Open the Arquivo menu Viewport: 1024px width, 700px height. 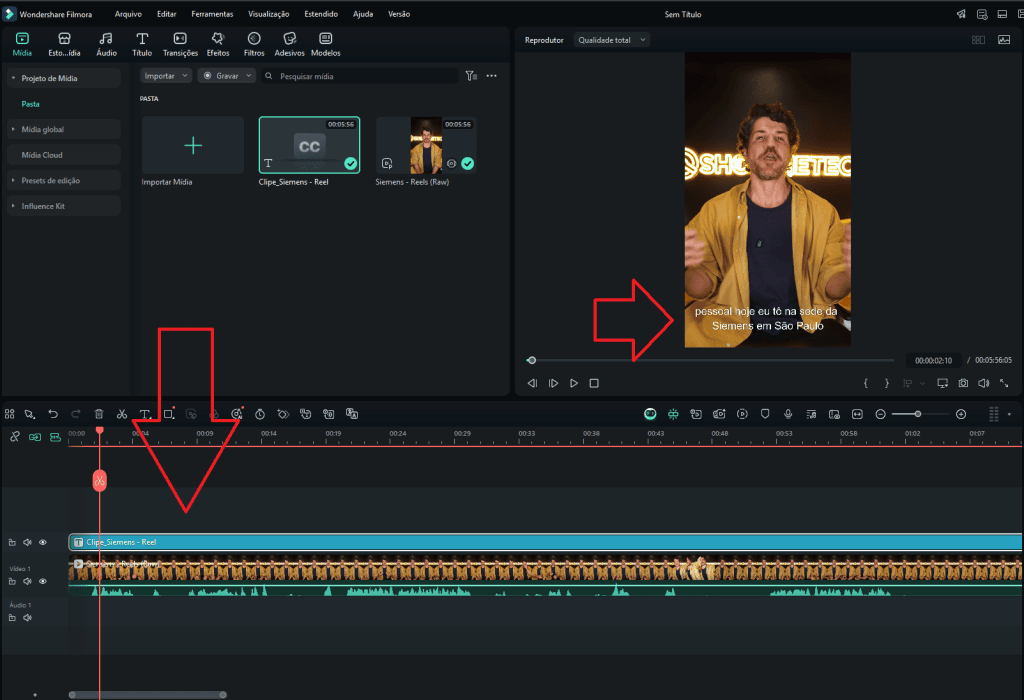point(128,14)
